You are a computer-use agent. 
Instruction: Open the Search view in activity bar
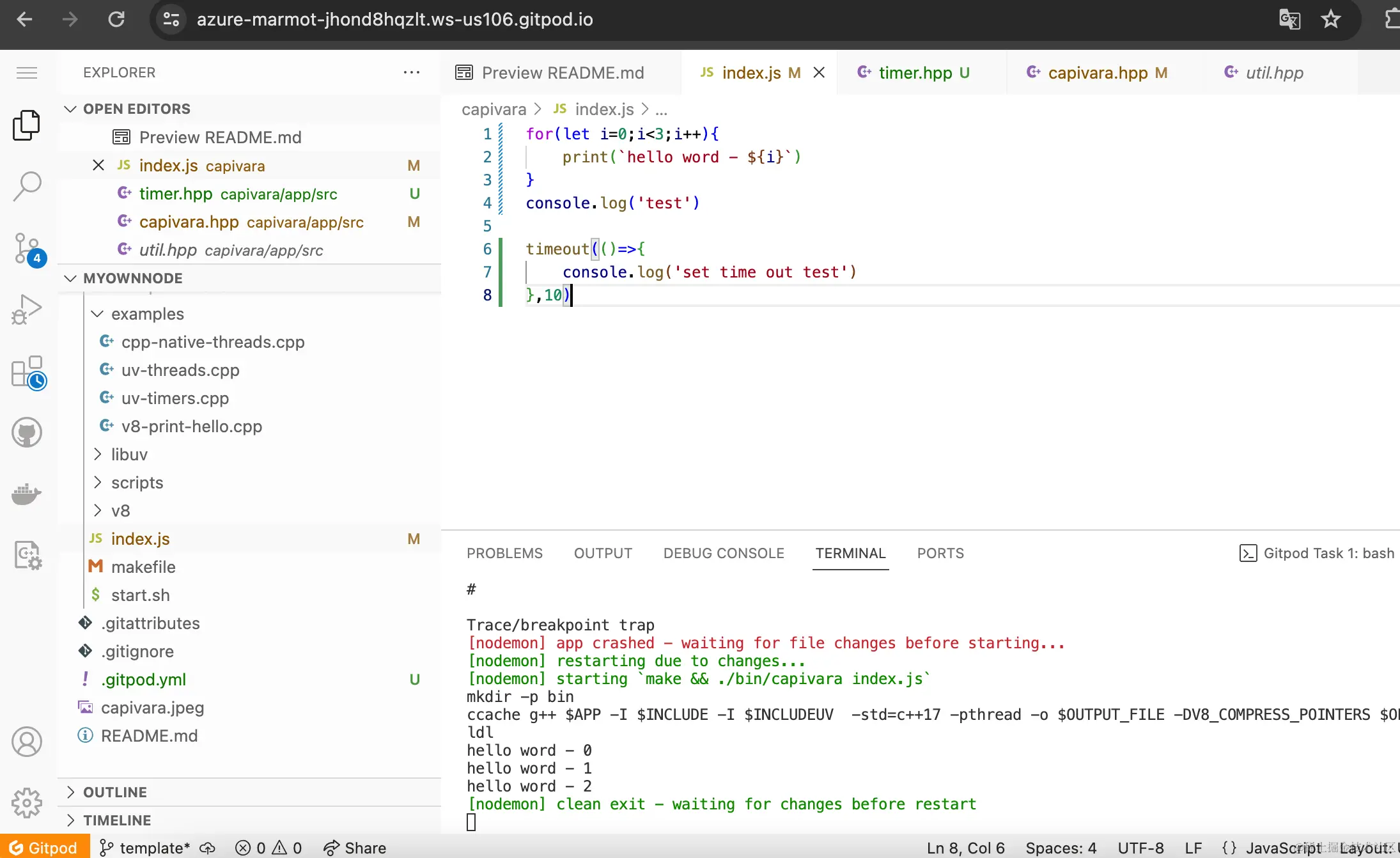[x=27, y=186]
